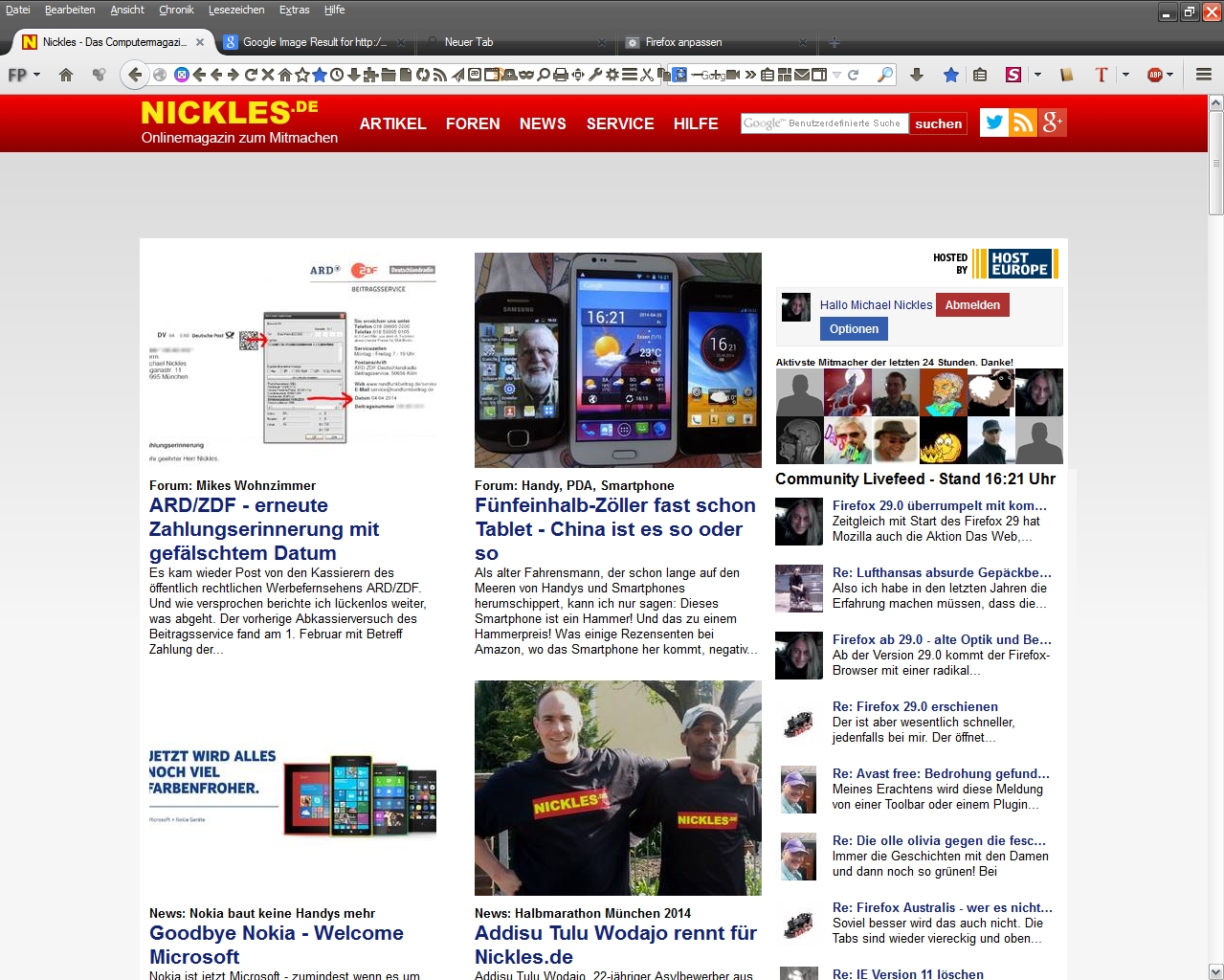The image size is (1224, 980).
Task: Click the blue Optionen button
Action: (854, 329)
